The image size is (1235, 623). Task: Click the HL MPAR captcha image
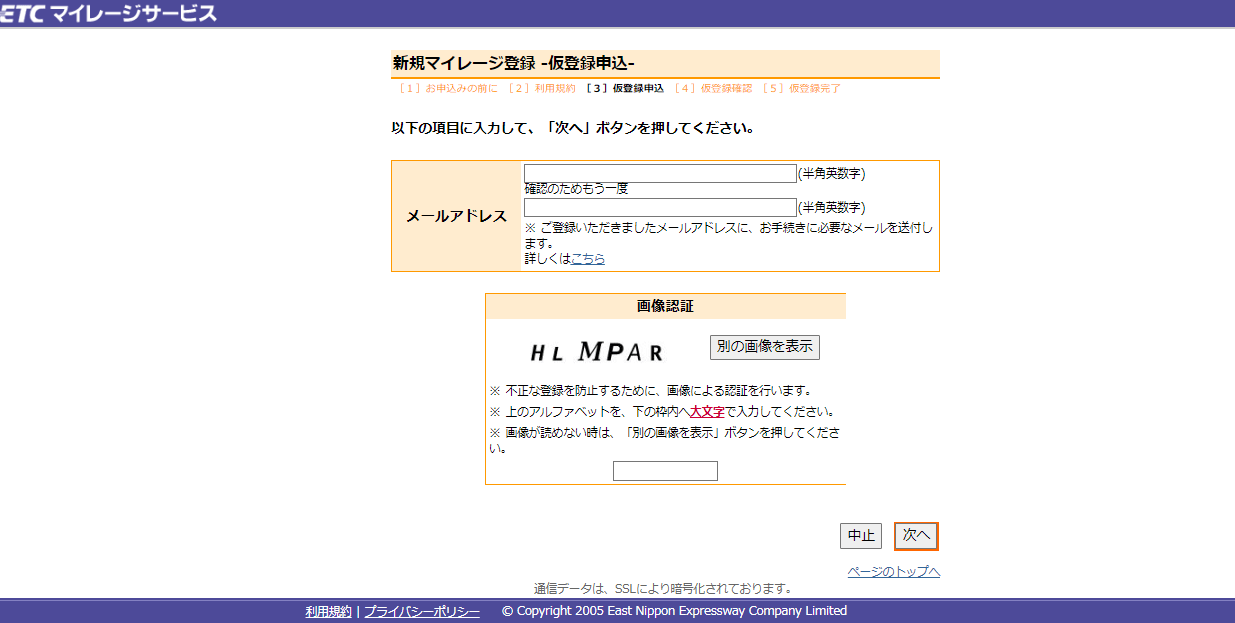click(596, 351)
